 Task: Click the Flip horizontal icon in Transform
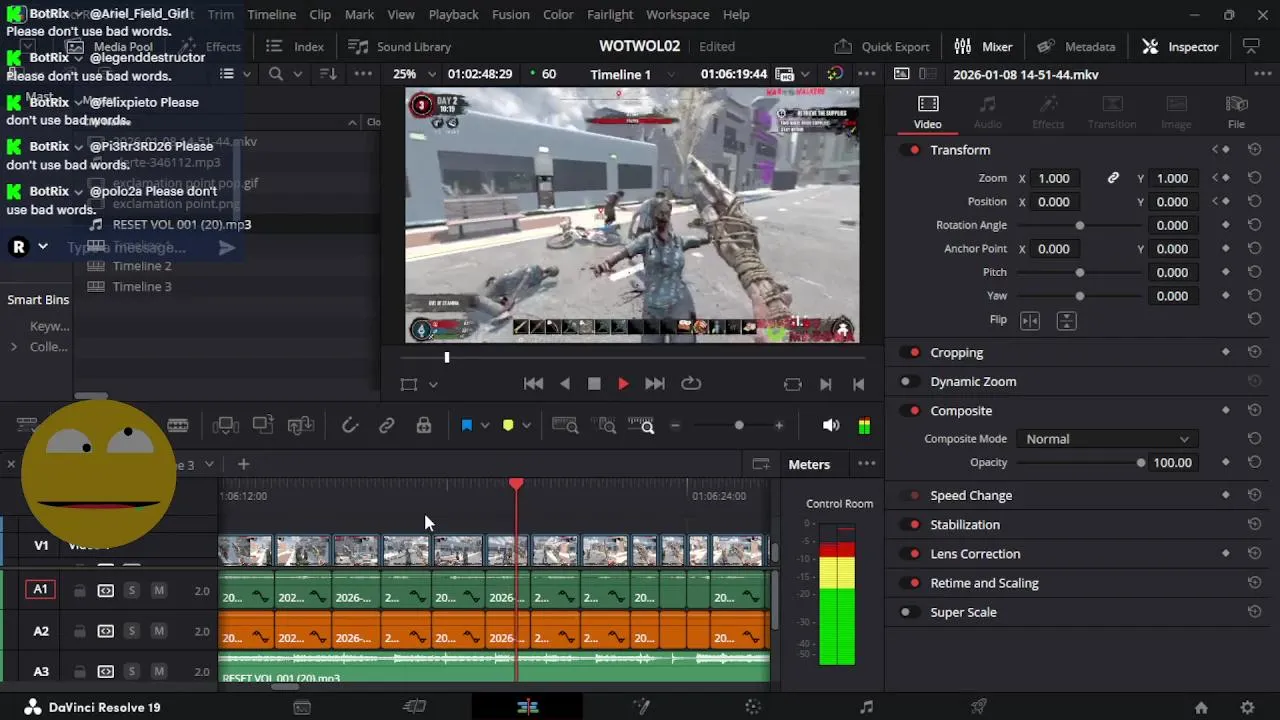pyautogui.click(x=1029, y=320)
